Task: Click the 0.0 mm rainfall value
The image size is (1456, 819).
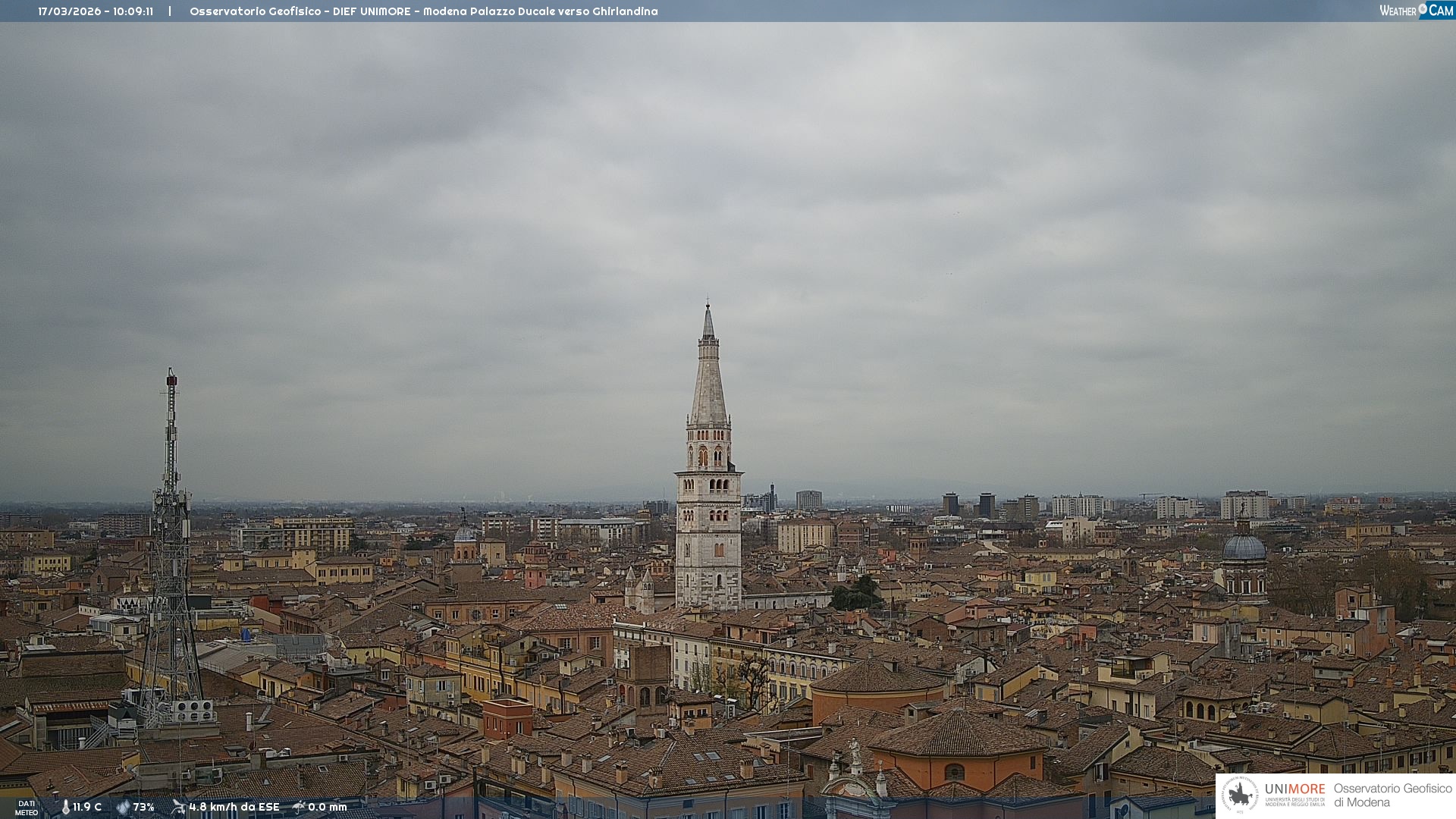Action: (327, 807)
